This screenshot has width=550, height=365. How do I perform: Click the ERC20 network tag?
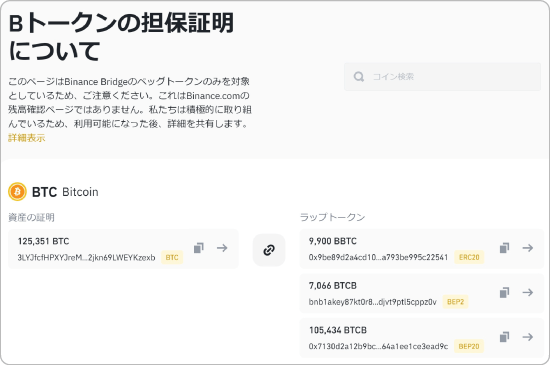click(x=469, y=257)
